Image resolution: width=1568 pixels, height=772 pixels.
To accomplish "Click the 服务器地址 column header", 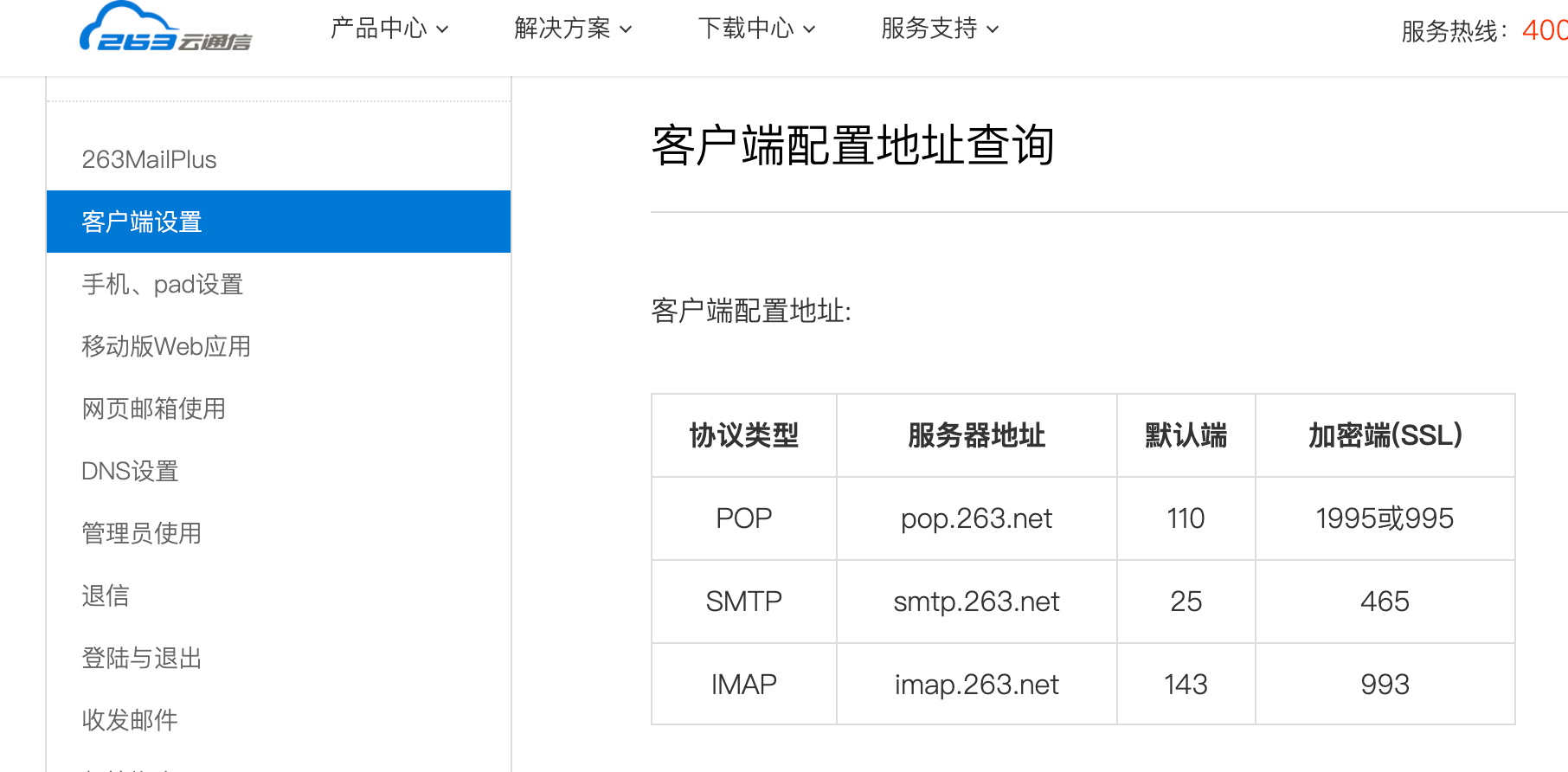I will click(977, 435).
